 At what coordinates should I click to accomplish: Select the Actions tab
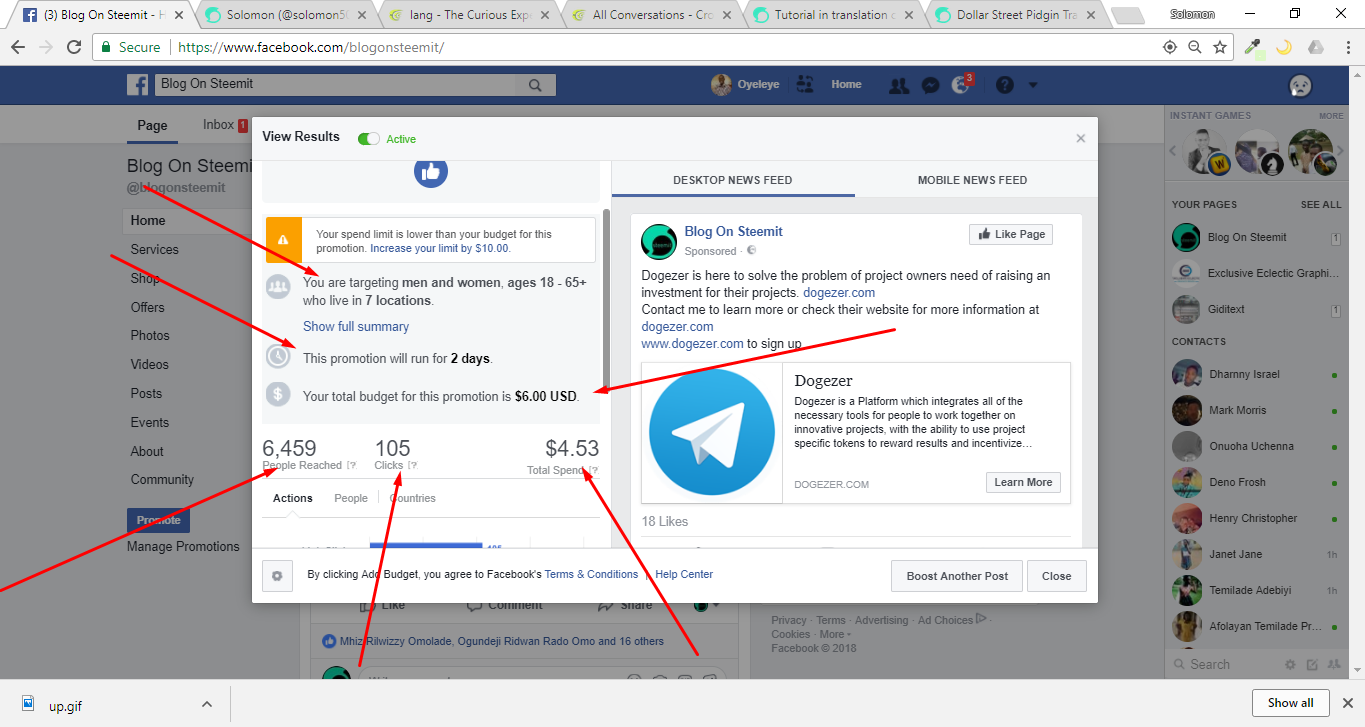click(x=293, y=498)
